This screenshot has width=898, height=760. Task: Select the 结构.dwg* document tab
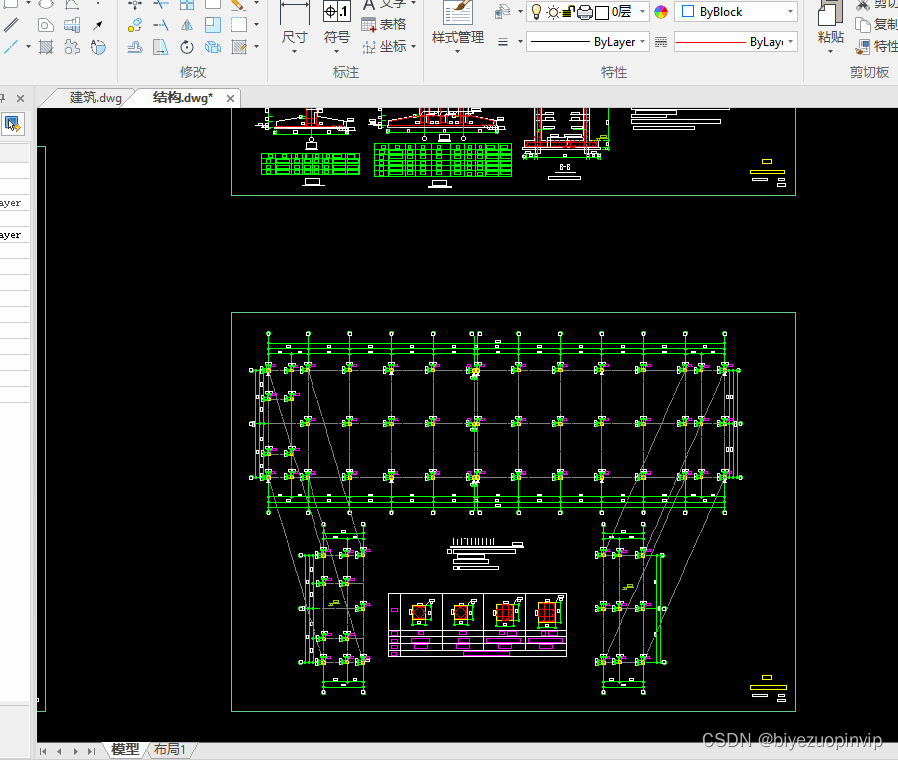click(182, 98)
